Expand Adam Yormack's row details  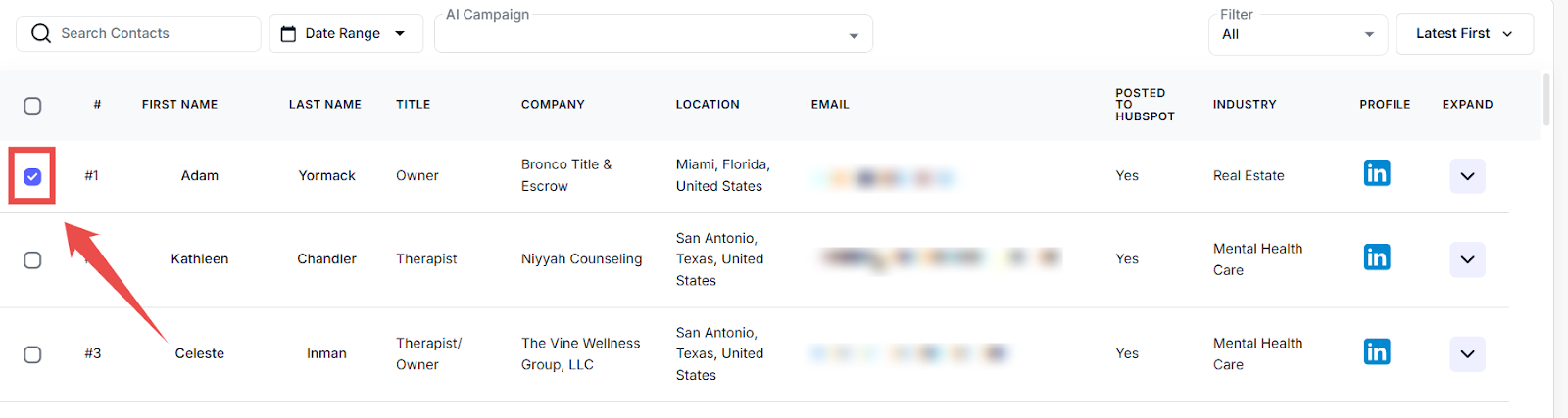[1467, 176]
